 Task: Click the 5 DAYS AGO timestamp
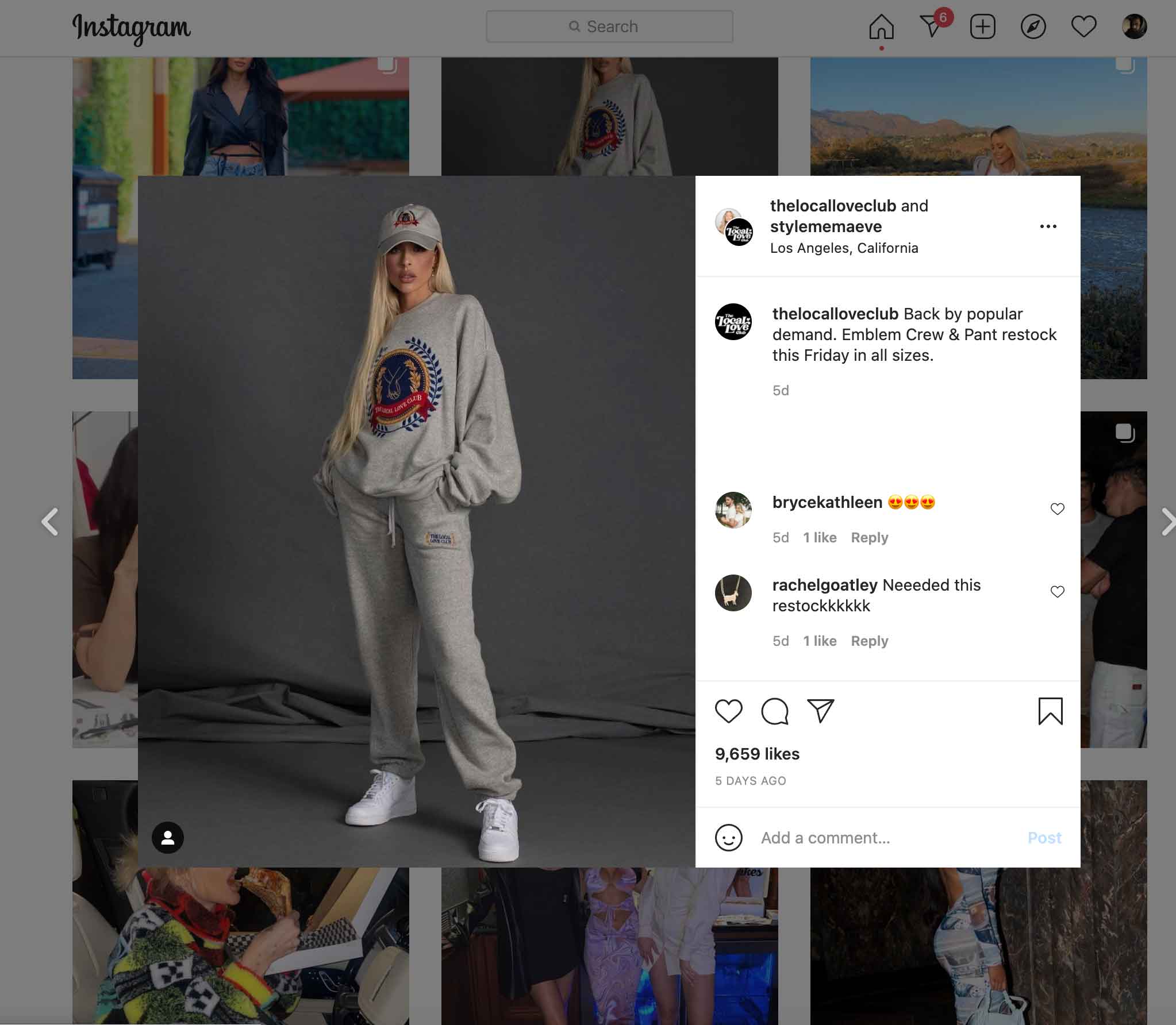[x=750, y=781]
